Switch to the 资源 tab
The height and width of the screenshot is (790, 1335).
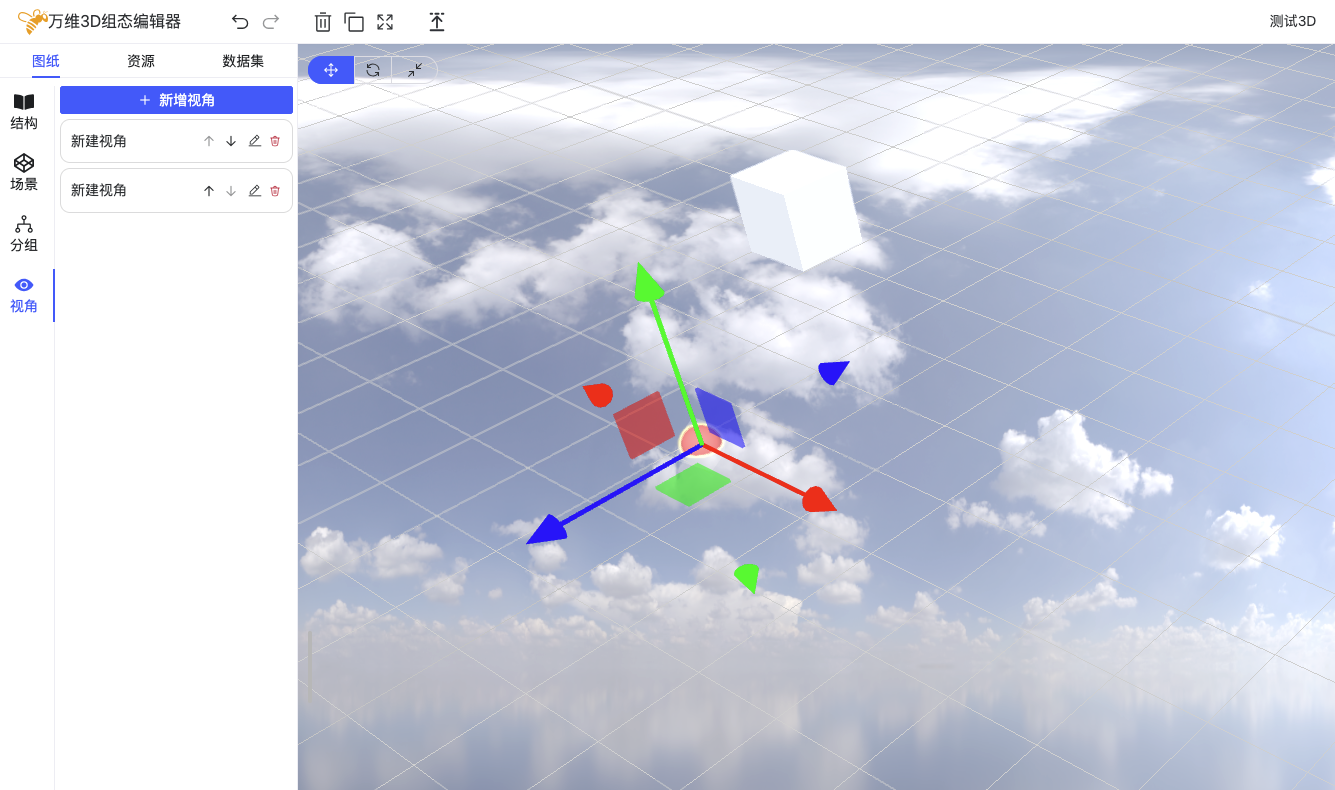[x=141, y=61]
